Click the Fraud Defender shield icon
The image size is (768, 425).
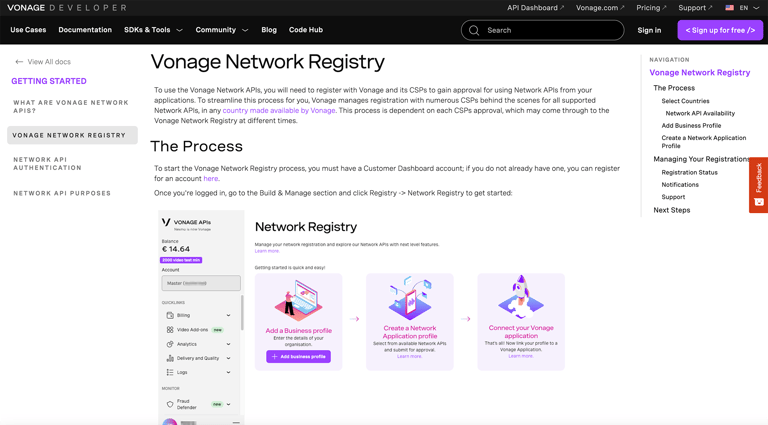coord(170,404)
